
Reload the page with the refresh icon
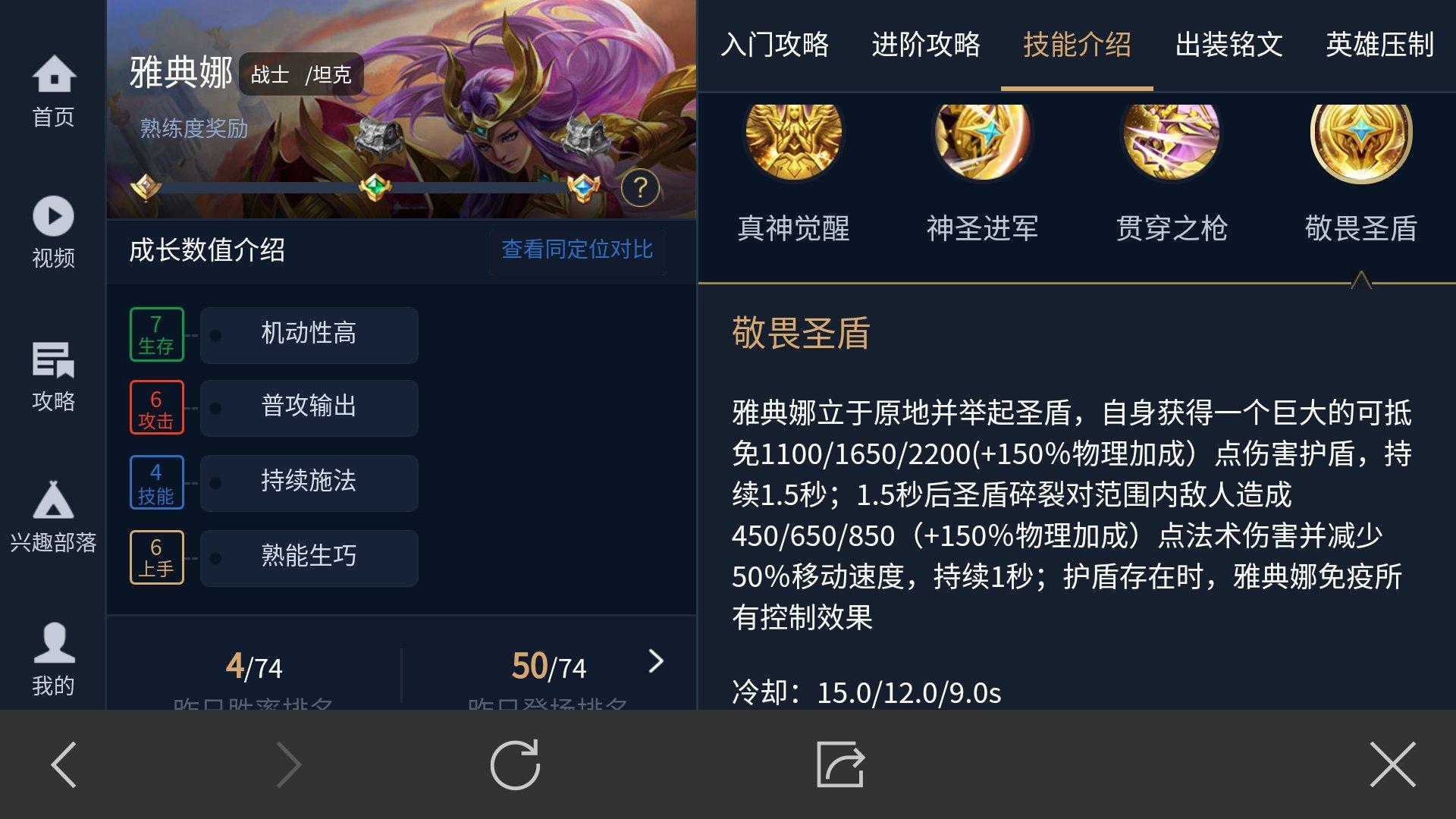[515, 764]
